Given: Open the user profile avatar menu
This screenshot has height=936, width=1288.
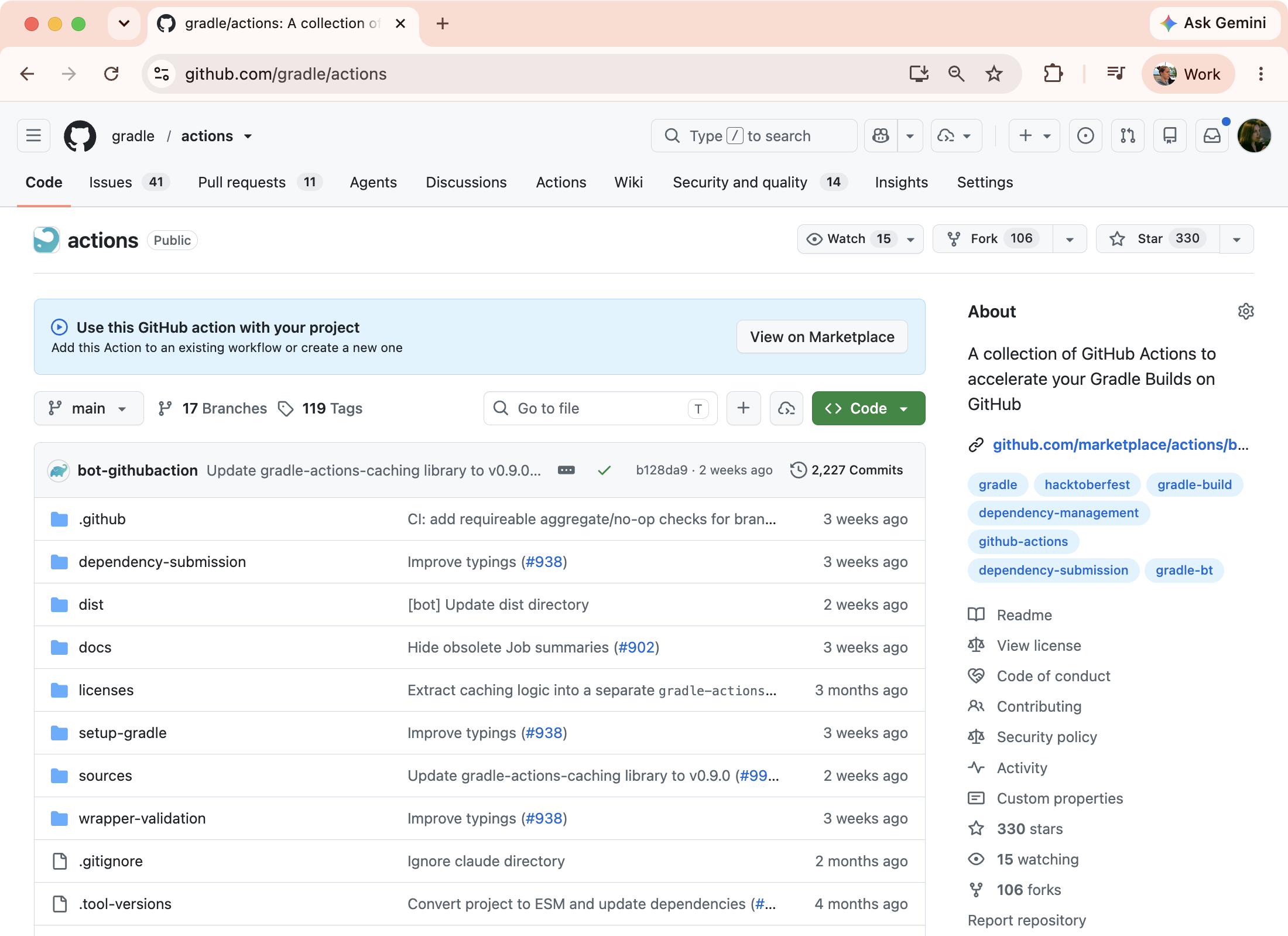Looking at the screenshot, I should point(1254,136).
